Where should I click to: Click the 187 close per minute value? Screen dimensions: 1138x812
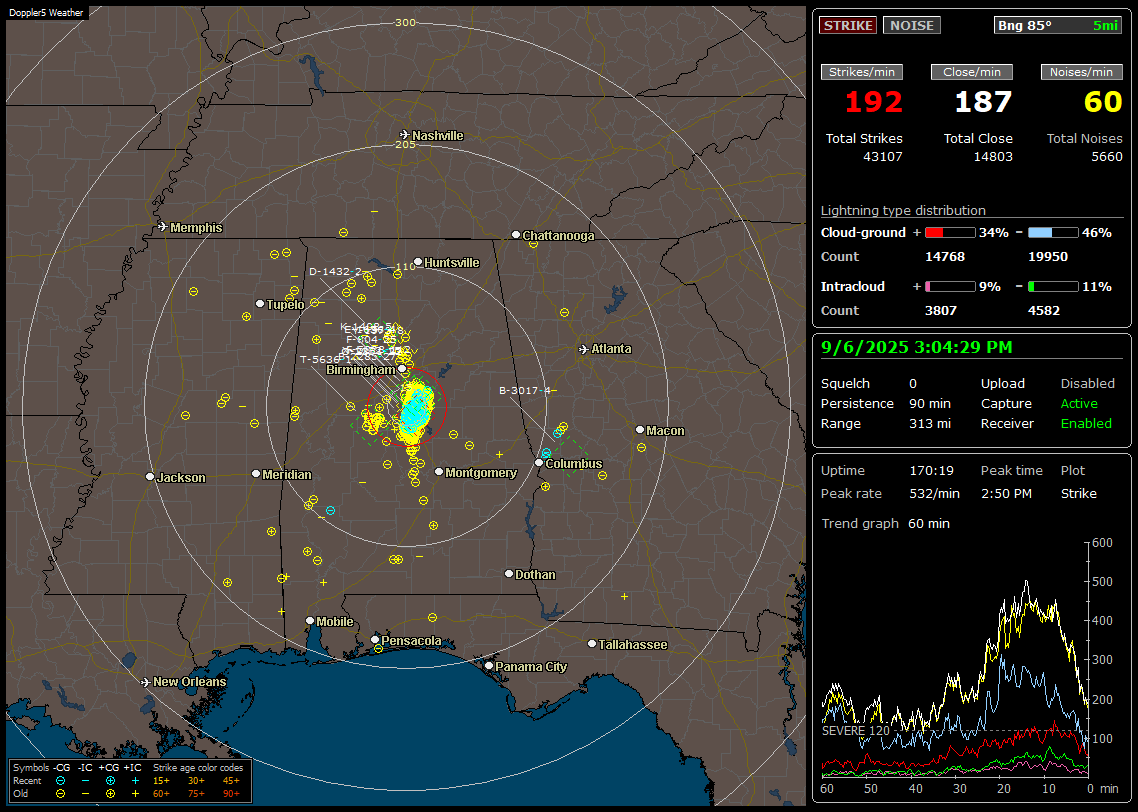point(983,102)
